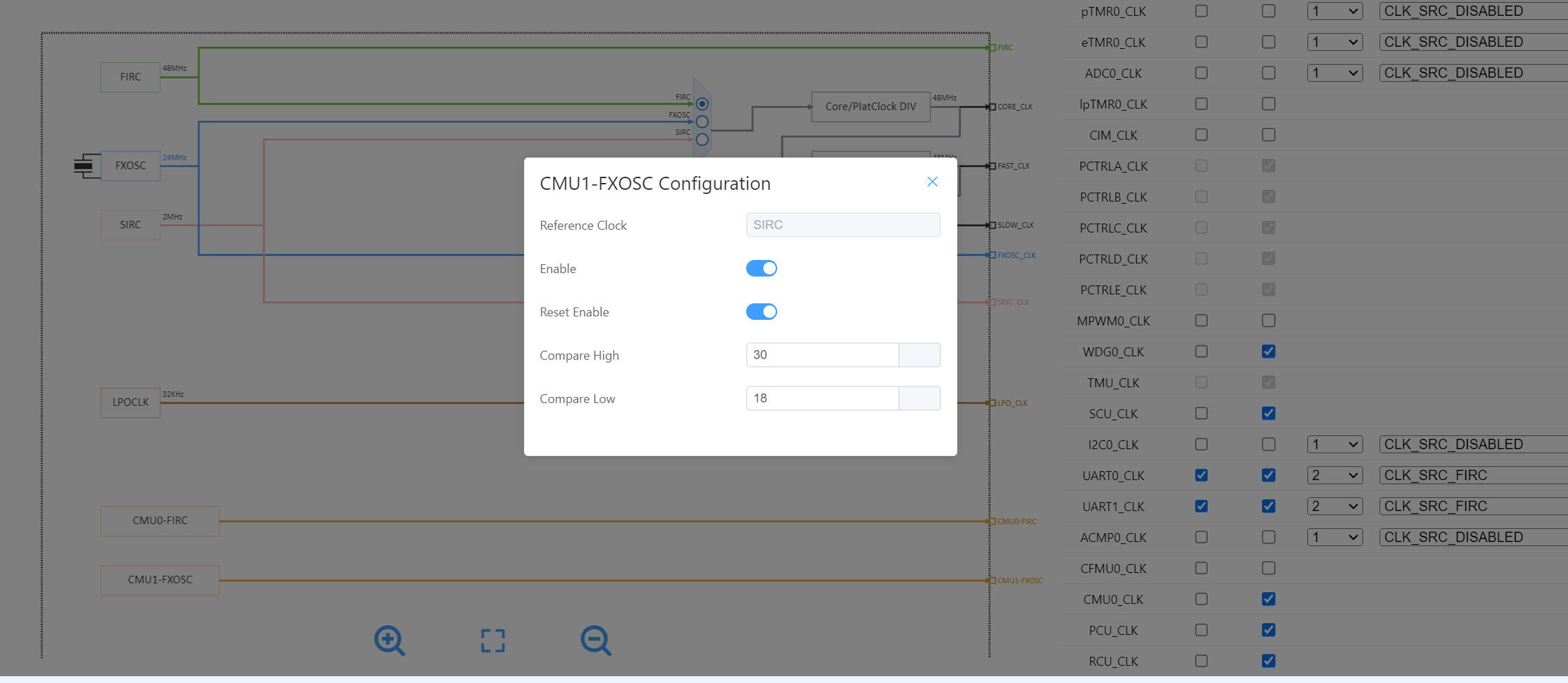Toggle the Enable switch off
The image size is (1568, 683).
tap(761, 268)
